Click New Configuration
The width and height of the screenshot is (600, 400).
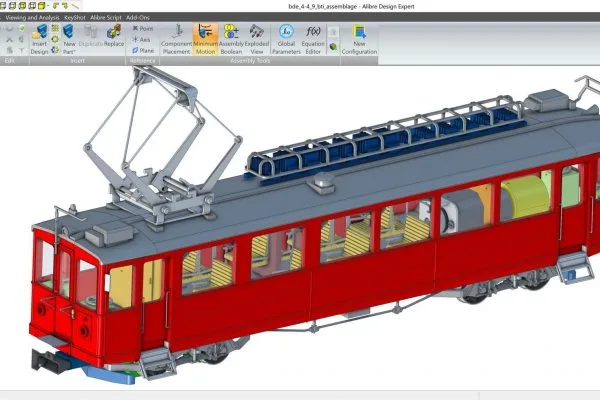click(359, 39)
